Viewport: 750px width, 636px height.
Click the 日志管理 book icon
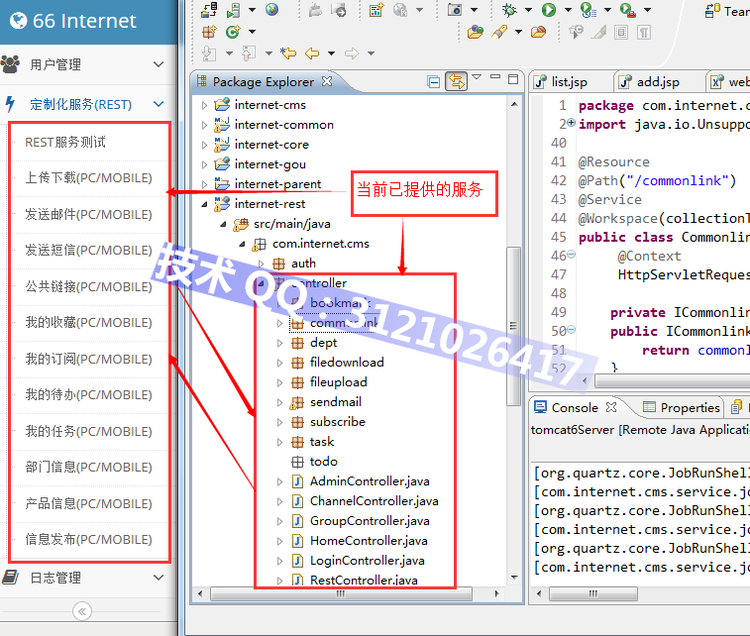(11, 578)
